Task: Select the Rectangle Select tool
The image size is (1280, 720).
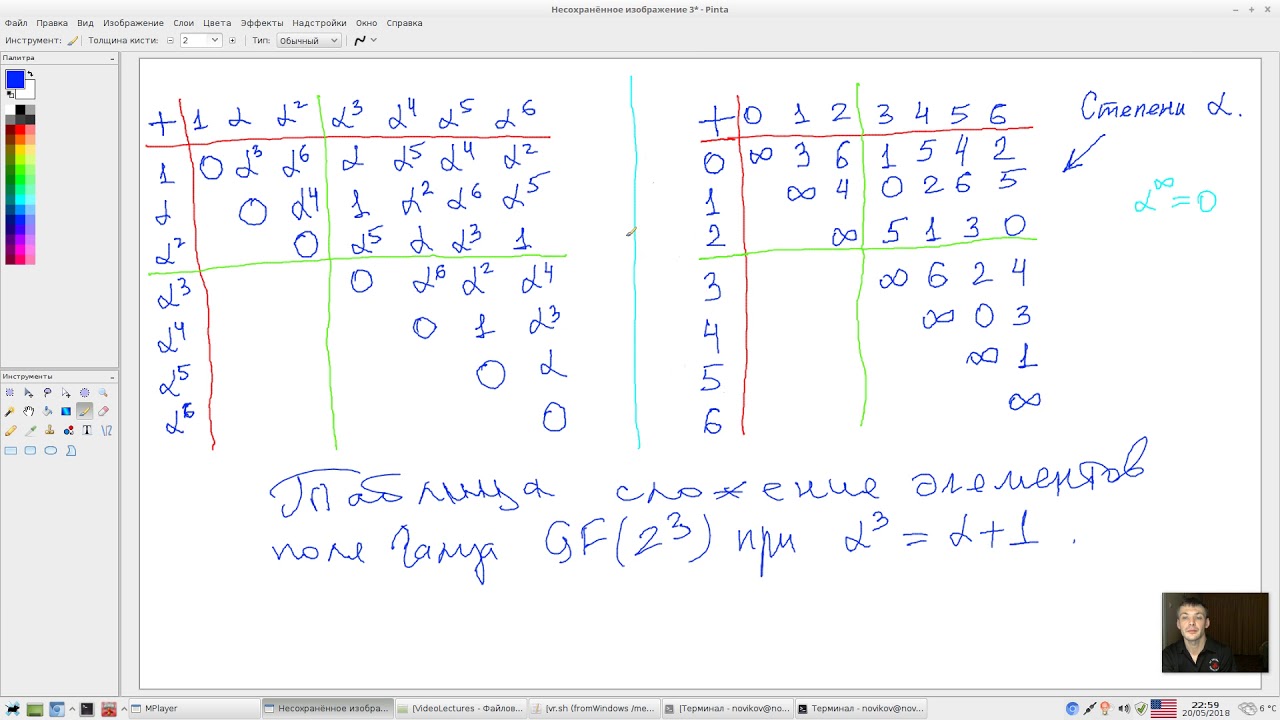Action: tap(10, 392)
